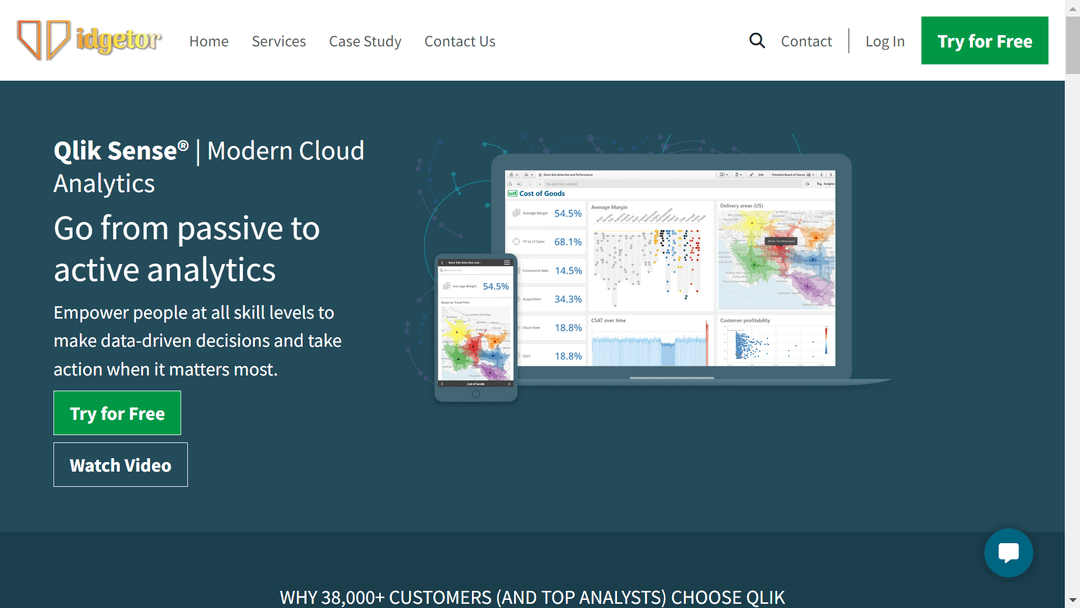Tap the hamburger menu in phone mockup
The image size is (1080, 608).
pos(507,263)
